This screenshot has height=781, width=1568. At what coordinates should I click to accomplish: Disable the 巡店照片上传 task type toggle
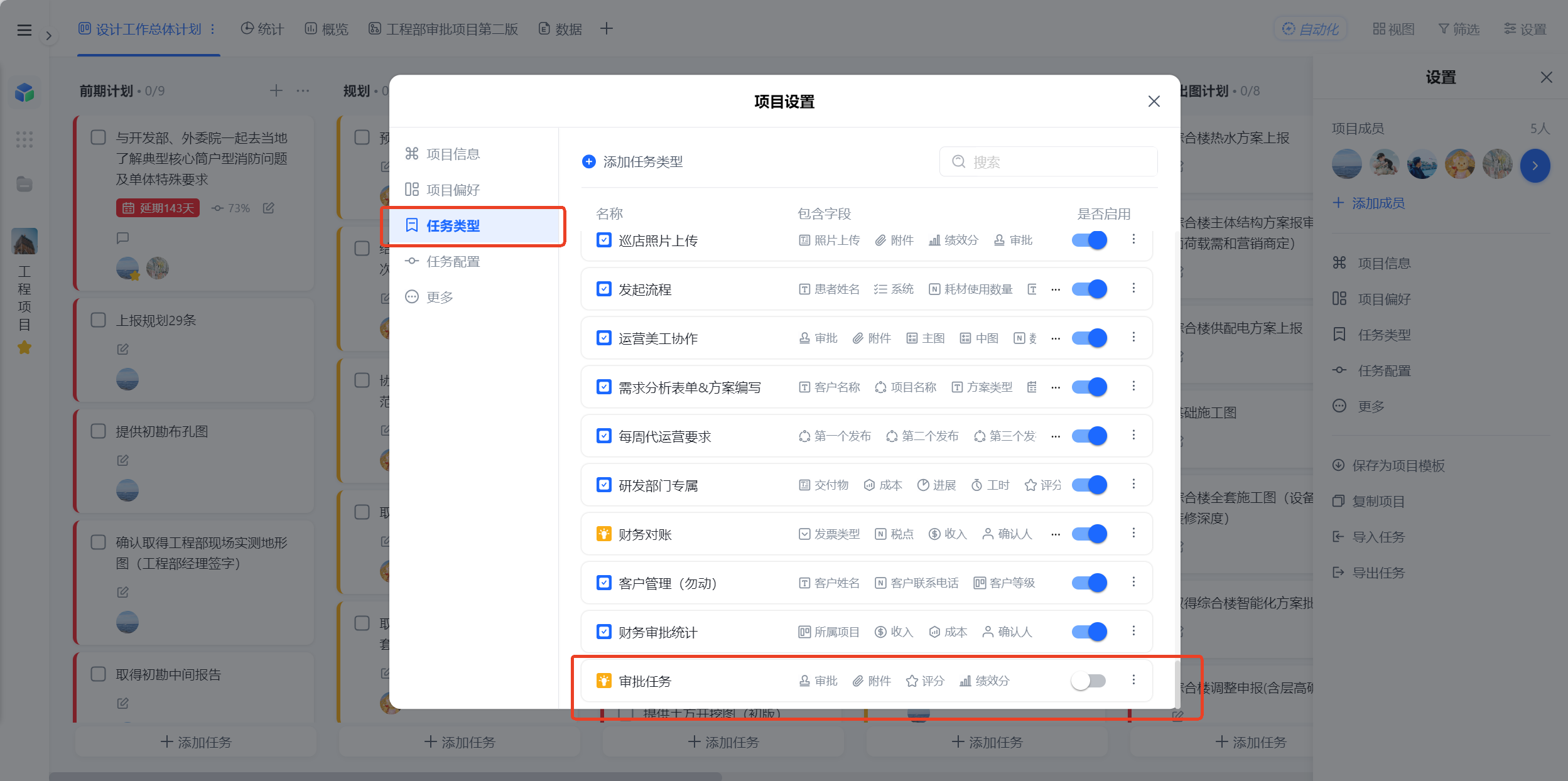(1089, 240)
